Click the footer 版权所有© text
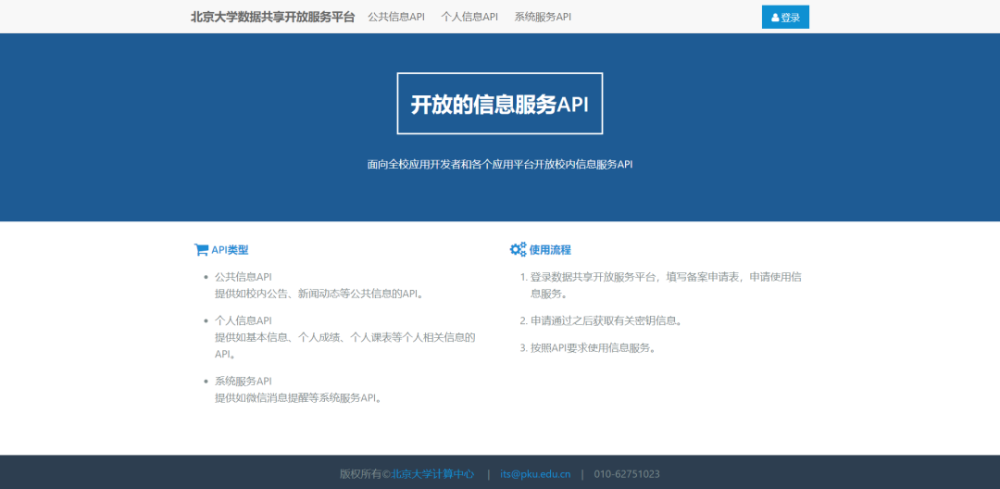Image resolution: width=1000 pixels, height=489 pixels. point(365,474)
